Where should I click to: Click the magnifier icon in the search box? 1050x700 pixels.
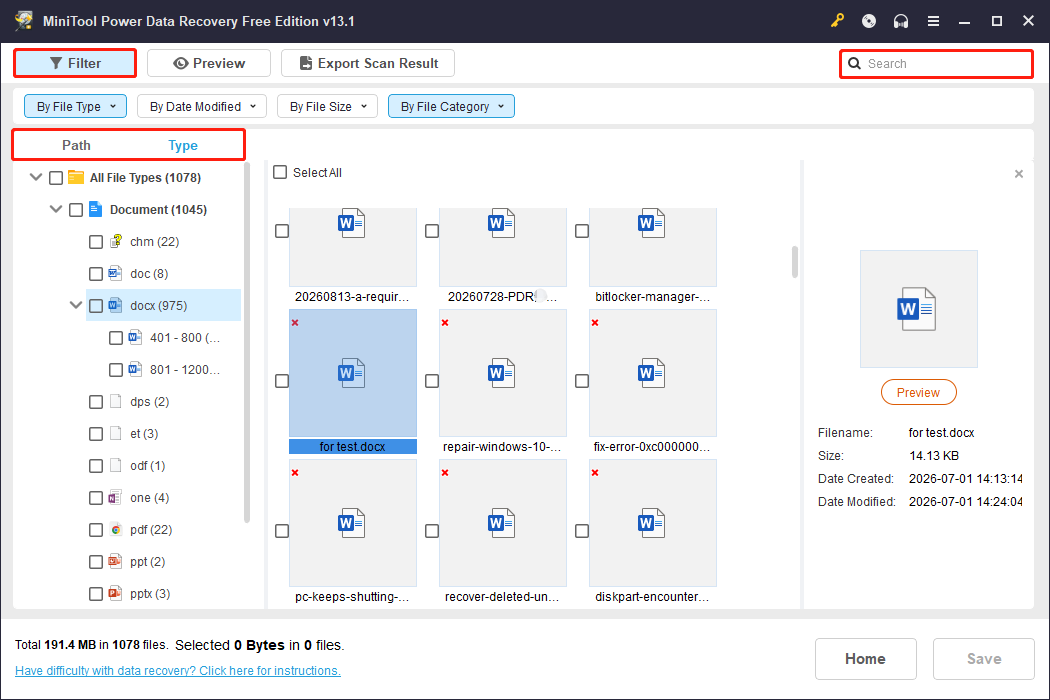[x=854, y=64]
